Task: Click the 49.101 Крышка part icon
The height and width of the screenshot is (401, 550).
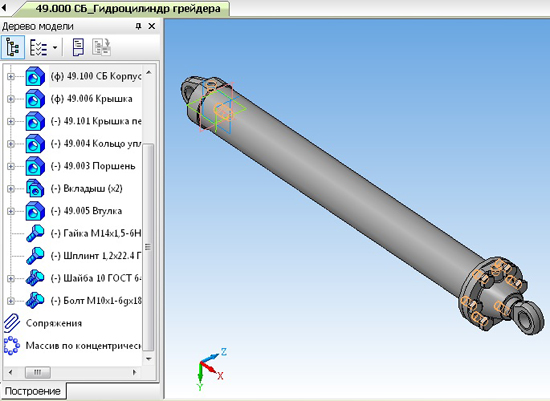Action: 35,121
